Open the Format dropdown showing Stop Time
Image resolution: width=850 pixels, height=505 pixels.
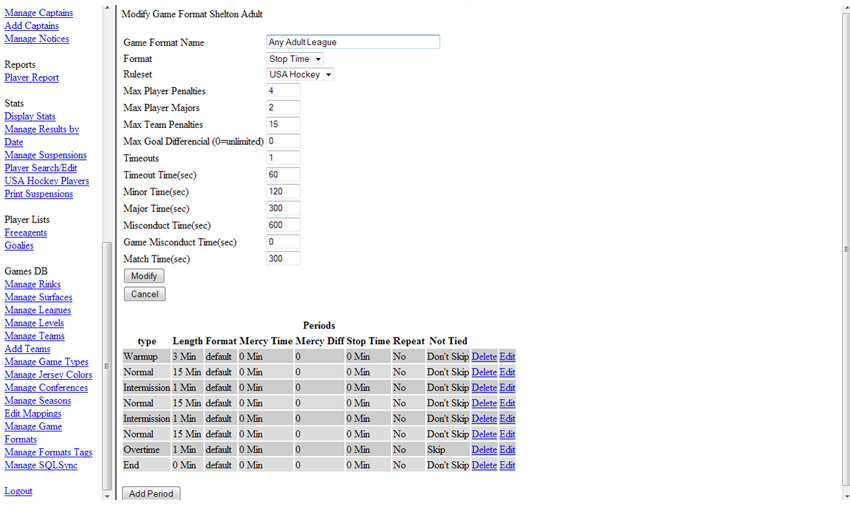[x=295, y=59]
